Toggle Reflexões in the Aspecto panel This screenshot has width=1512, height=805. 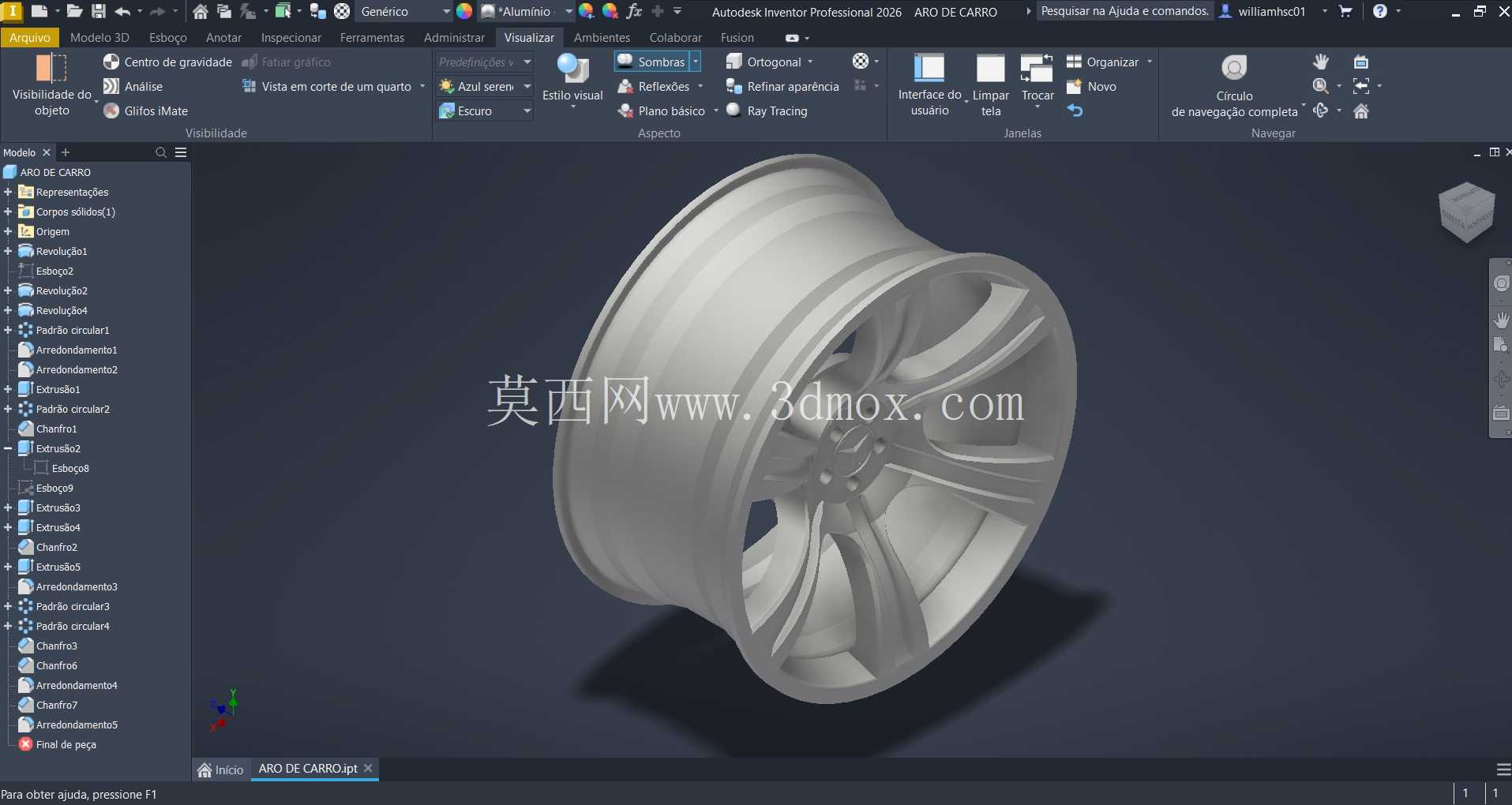(654, 86)
